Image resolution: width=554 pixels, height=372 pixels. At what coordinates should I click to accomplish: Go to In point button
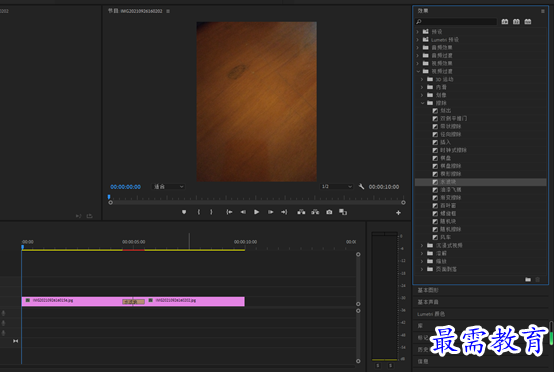pyautogui.click(x=229, y=212)
